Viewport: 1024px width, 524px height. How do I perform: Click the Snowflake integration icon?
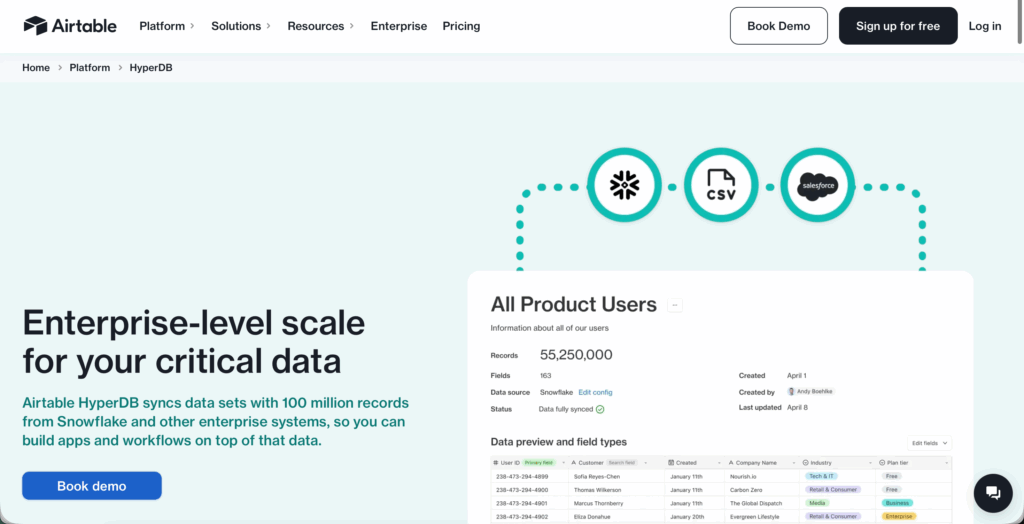tap(626, 186)
